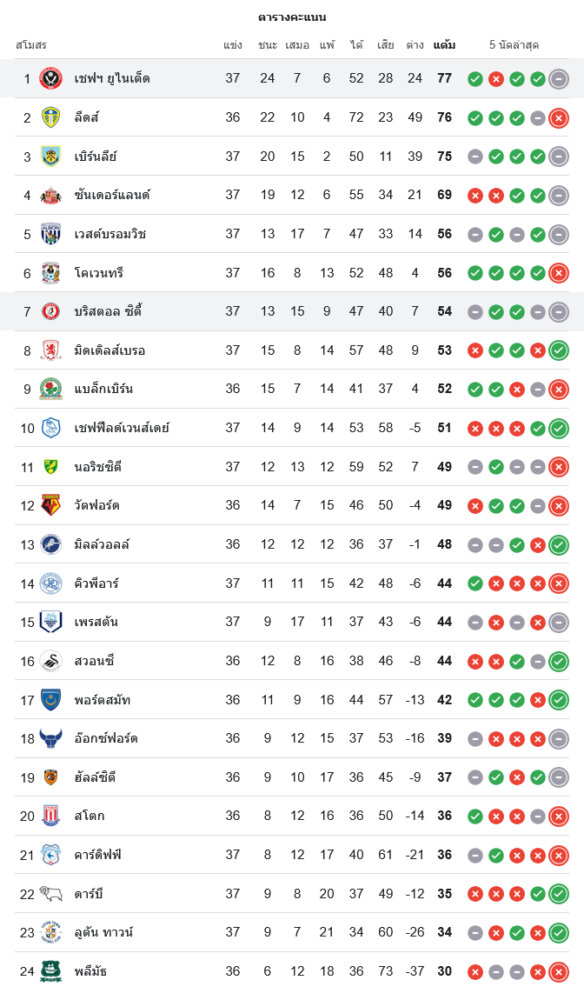Click the แข่ง column header
Image resolution: width=584 pixels, height=1000 pixels.
[233, 45]
